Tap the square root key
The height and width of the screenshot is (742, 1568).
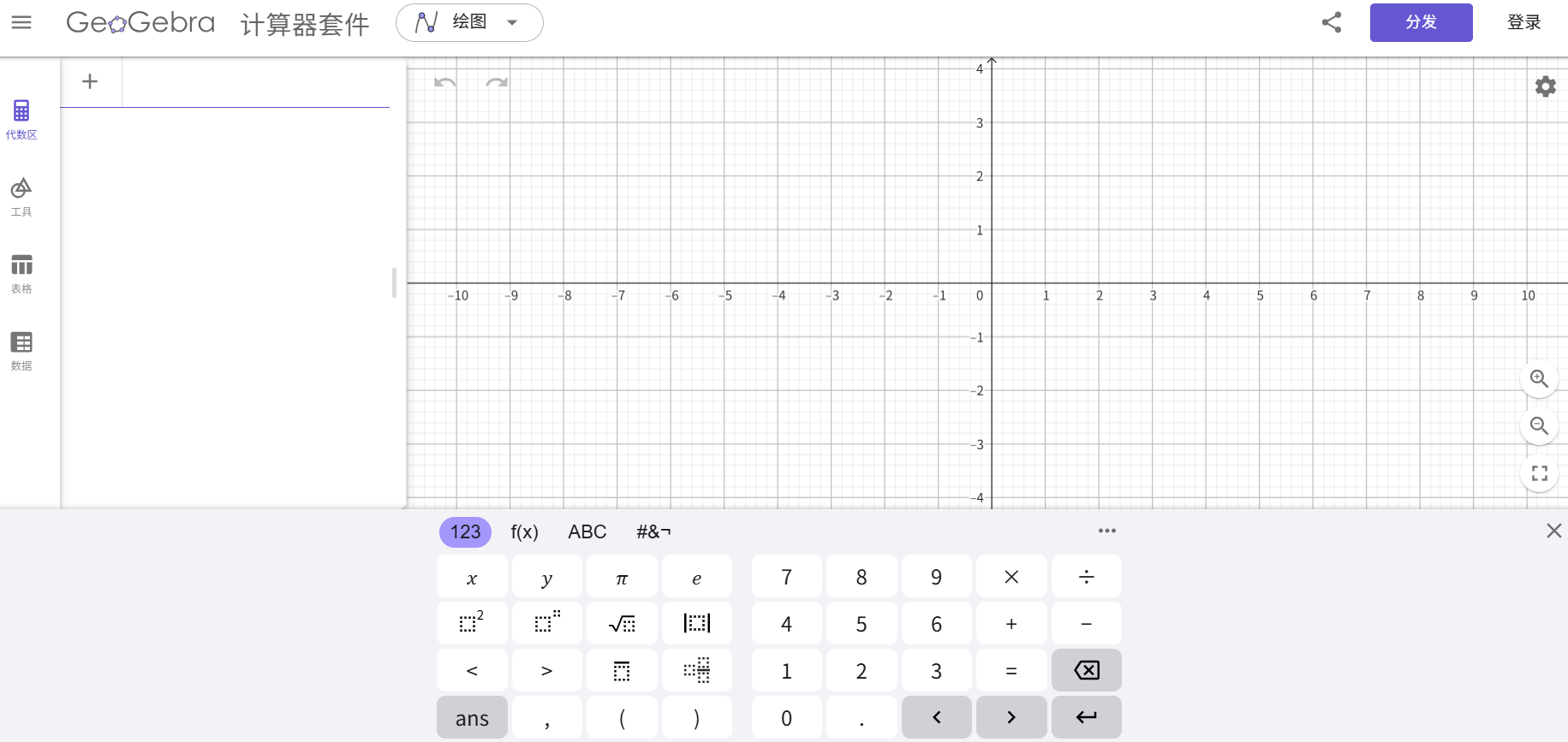coord(622,623)
